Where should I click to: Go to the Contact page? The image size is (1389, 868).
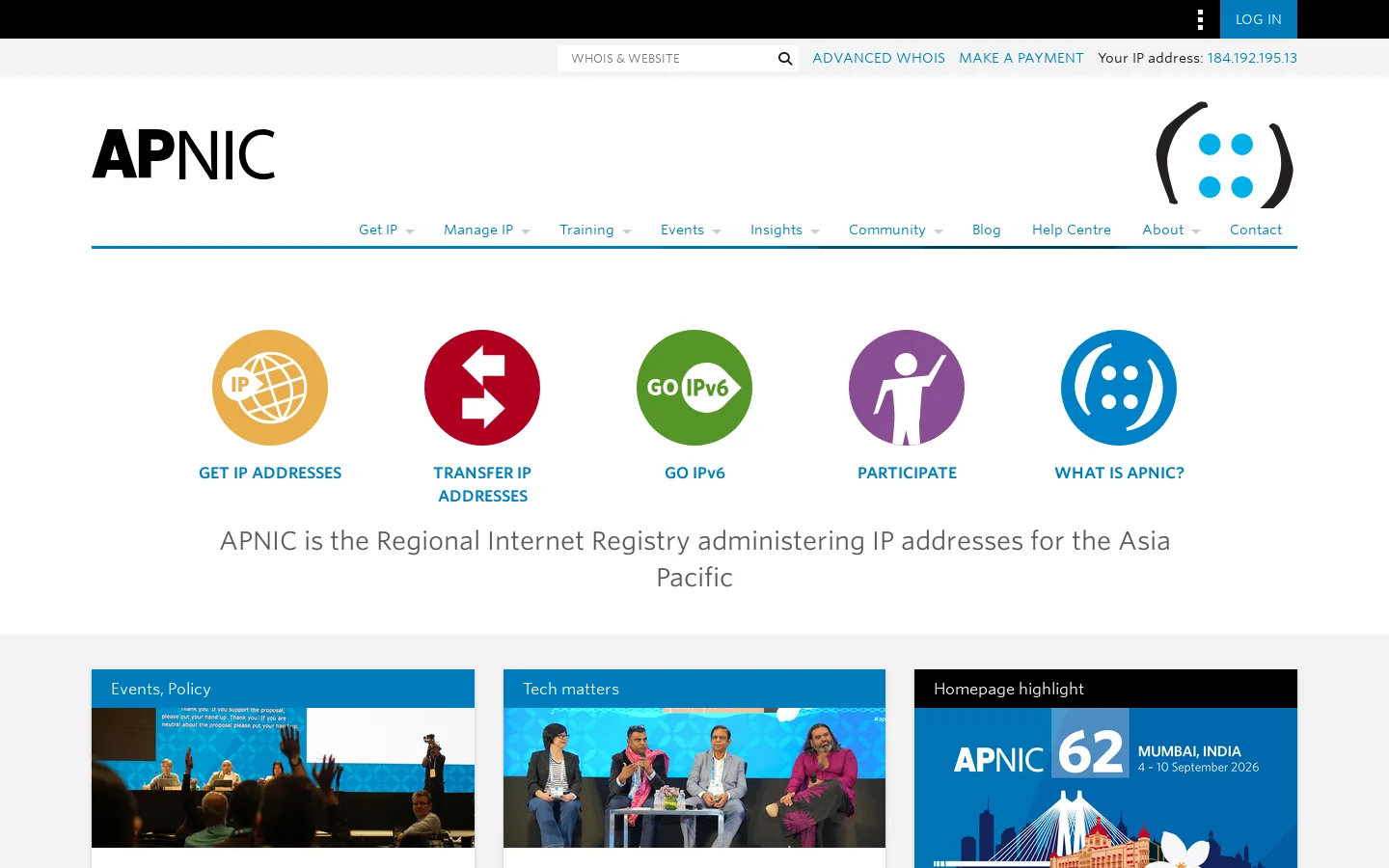pyautogui.click(x=1255, y=230)
